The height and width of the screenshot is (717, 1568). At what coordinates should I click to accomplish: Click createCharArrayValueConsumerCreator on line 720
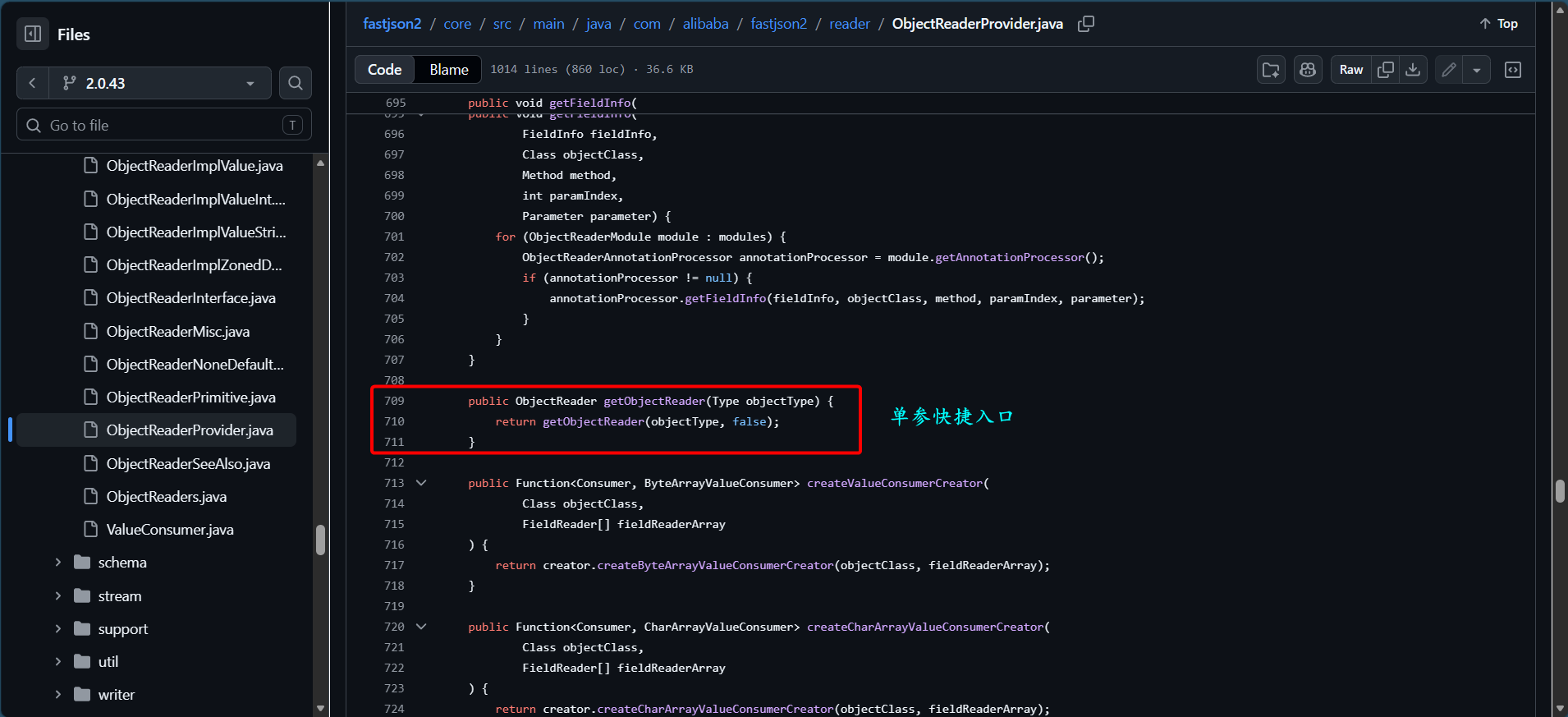coord(925,627)
